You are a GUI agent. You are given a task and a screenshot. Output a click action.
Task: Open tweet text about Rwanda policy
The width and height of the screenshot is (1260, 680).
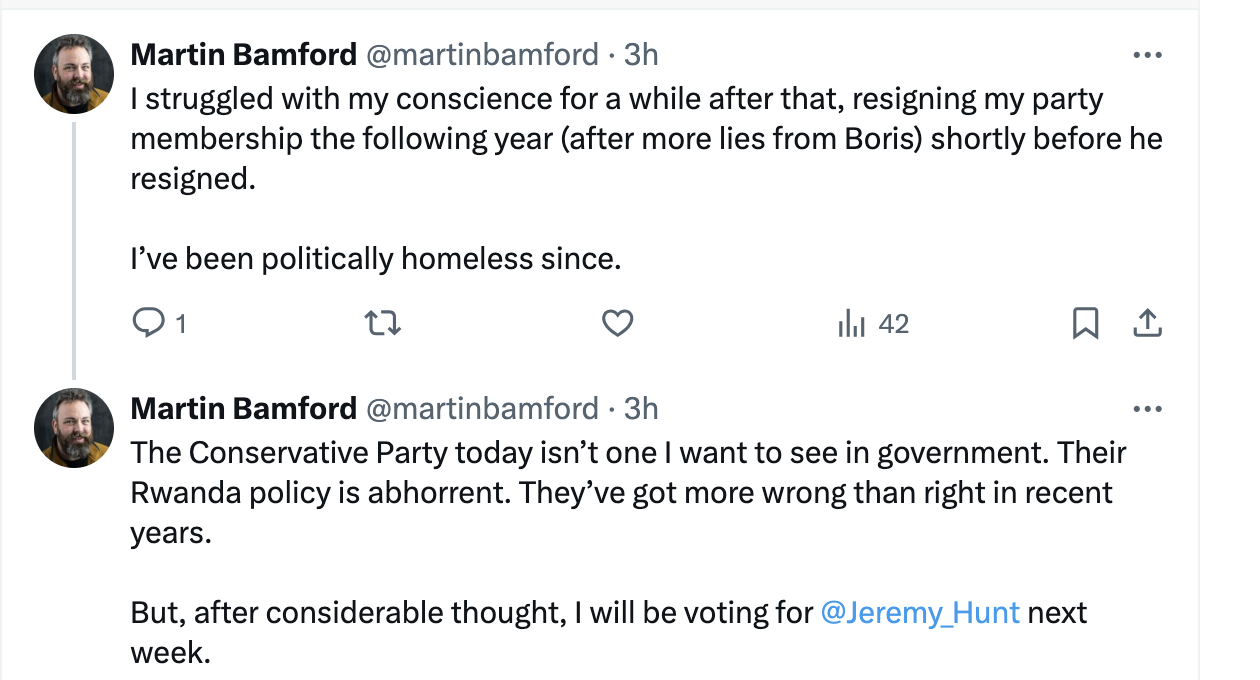click(x=620, y=492)
